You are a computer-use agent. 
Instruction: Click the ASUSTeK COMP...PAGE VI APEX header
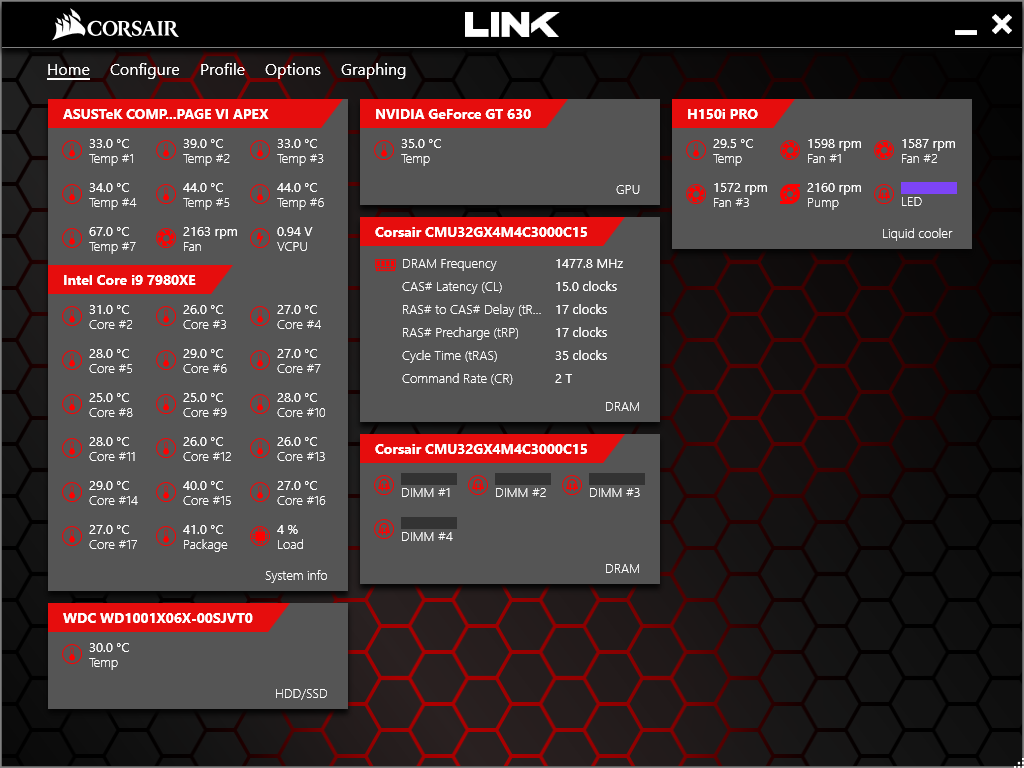coord(196,114)
